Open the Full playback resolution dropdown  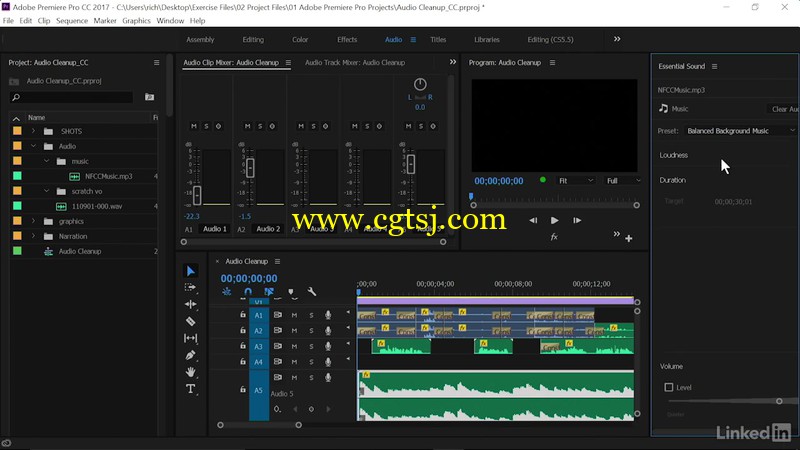click(622, 181)
